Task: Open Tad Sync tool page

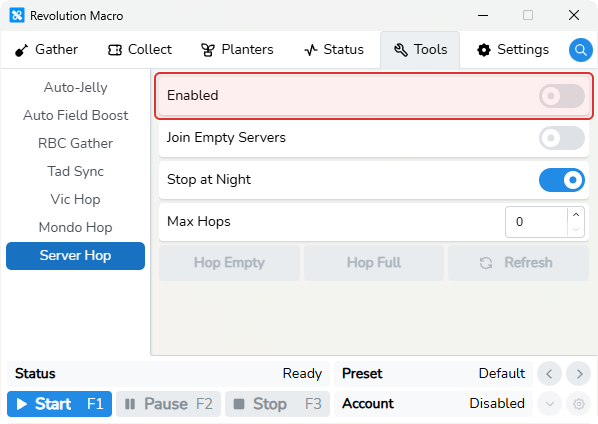Action: coord(76,171)
